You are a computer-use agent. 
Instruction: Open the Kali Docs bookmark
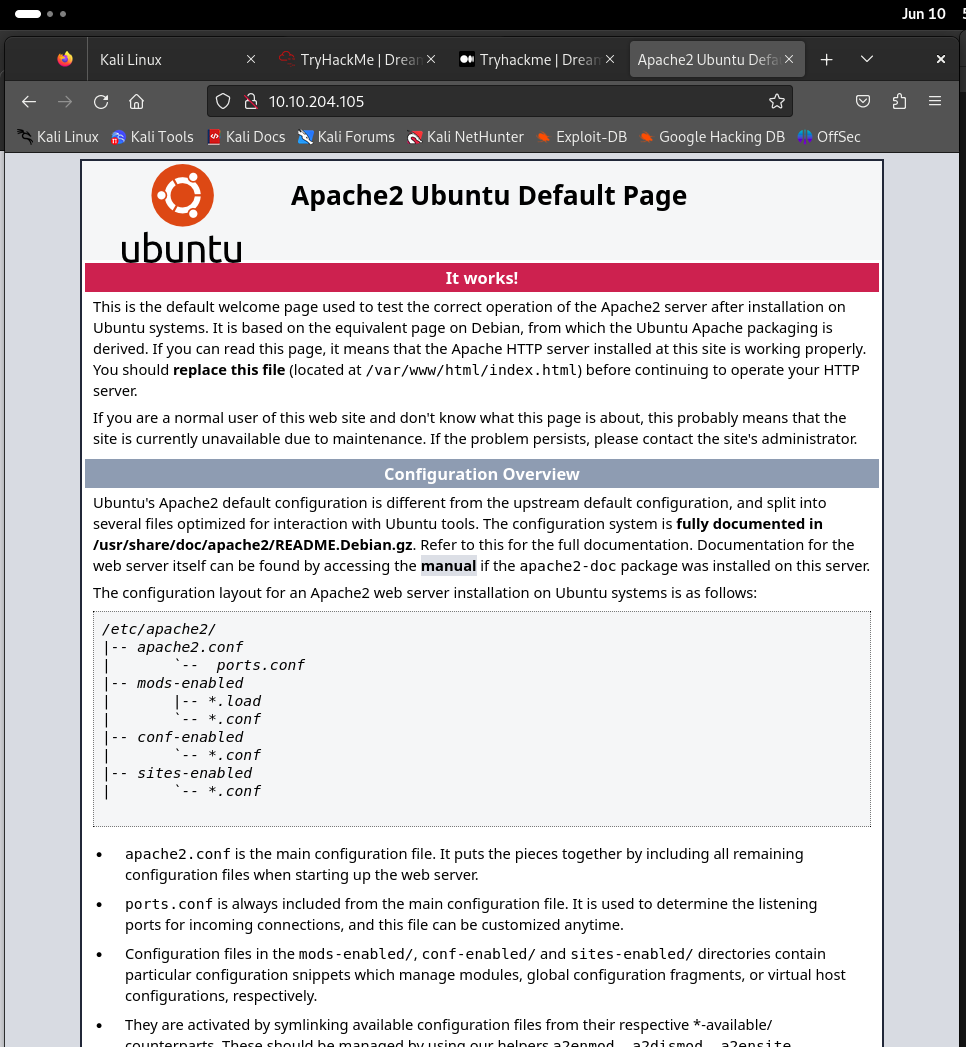click(x=246, y=137)
